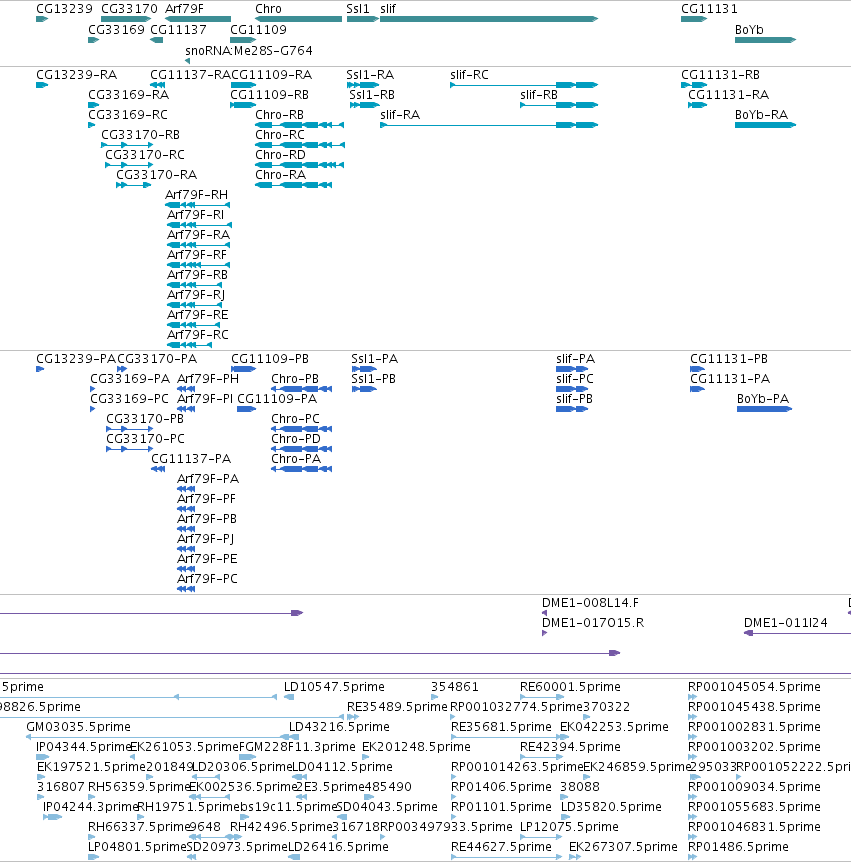Select transcript Chro-RC
The image size is (851, 862).
300,145
